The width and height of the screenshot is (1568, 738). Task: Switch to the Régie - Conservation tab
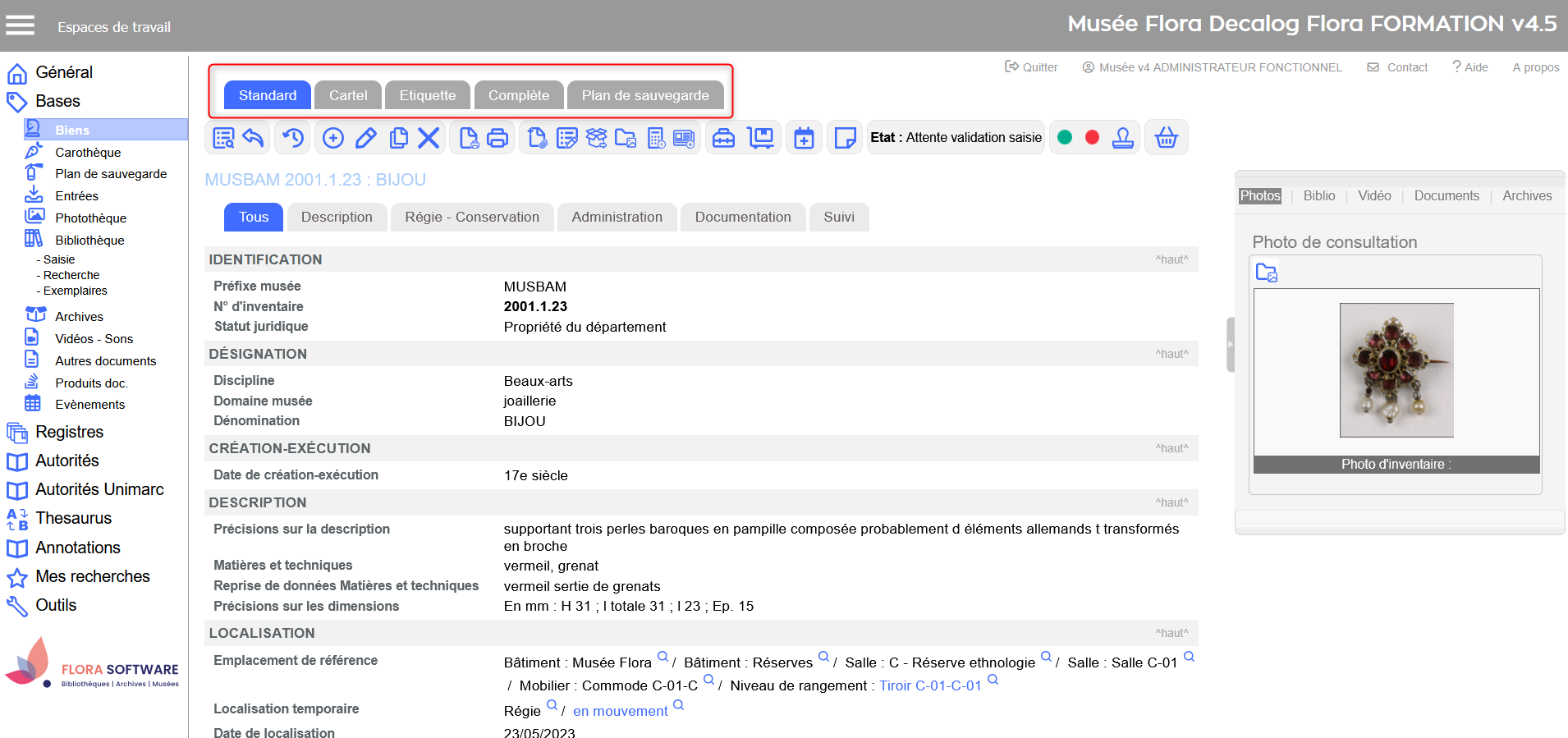(x=472, y=218)
